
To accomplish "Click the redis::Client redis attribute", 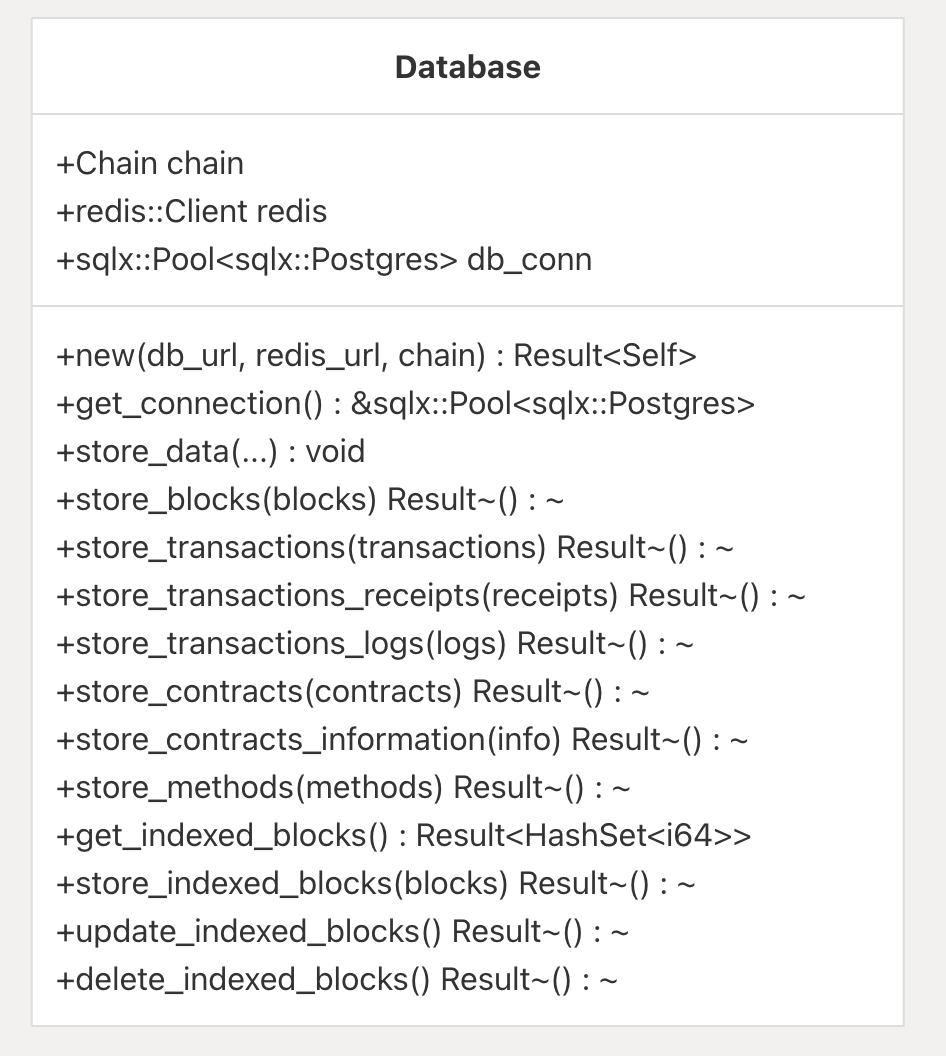I will pyautogui.click(x=192, y=211).
